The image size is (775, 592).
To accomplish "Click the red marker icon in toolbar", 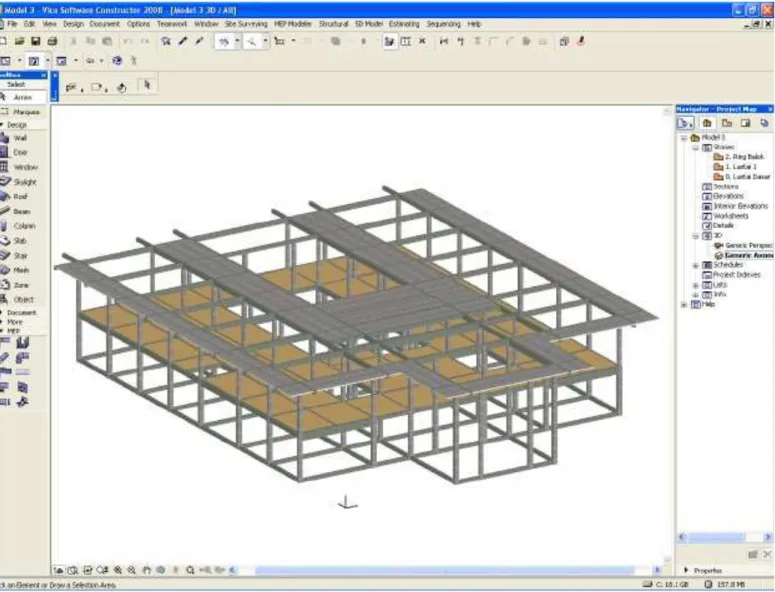I will [581, 42].
